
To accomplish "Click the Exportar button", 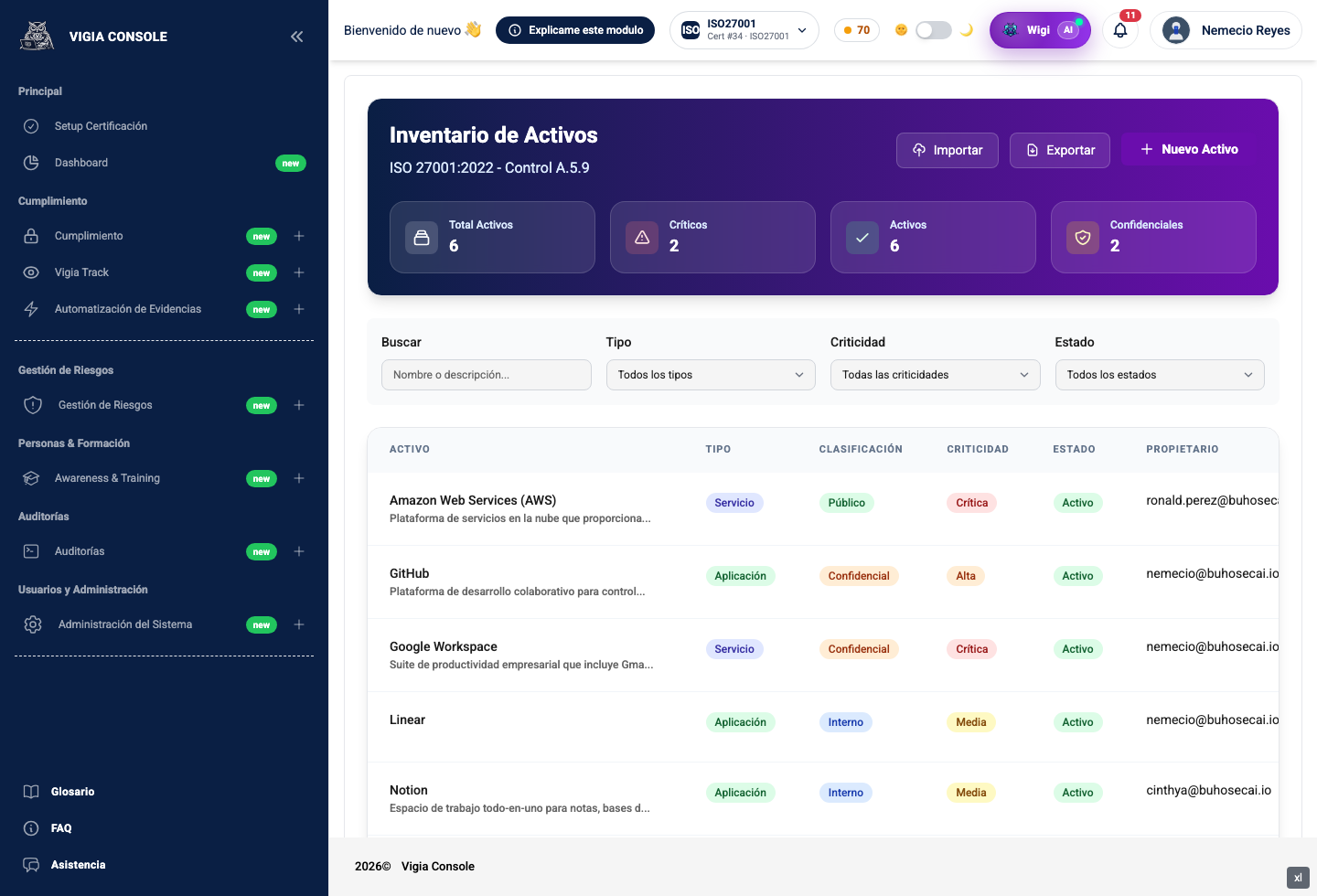I will click(x=1060, y=150).
